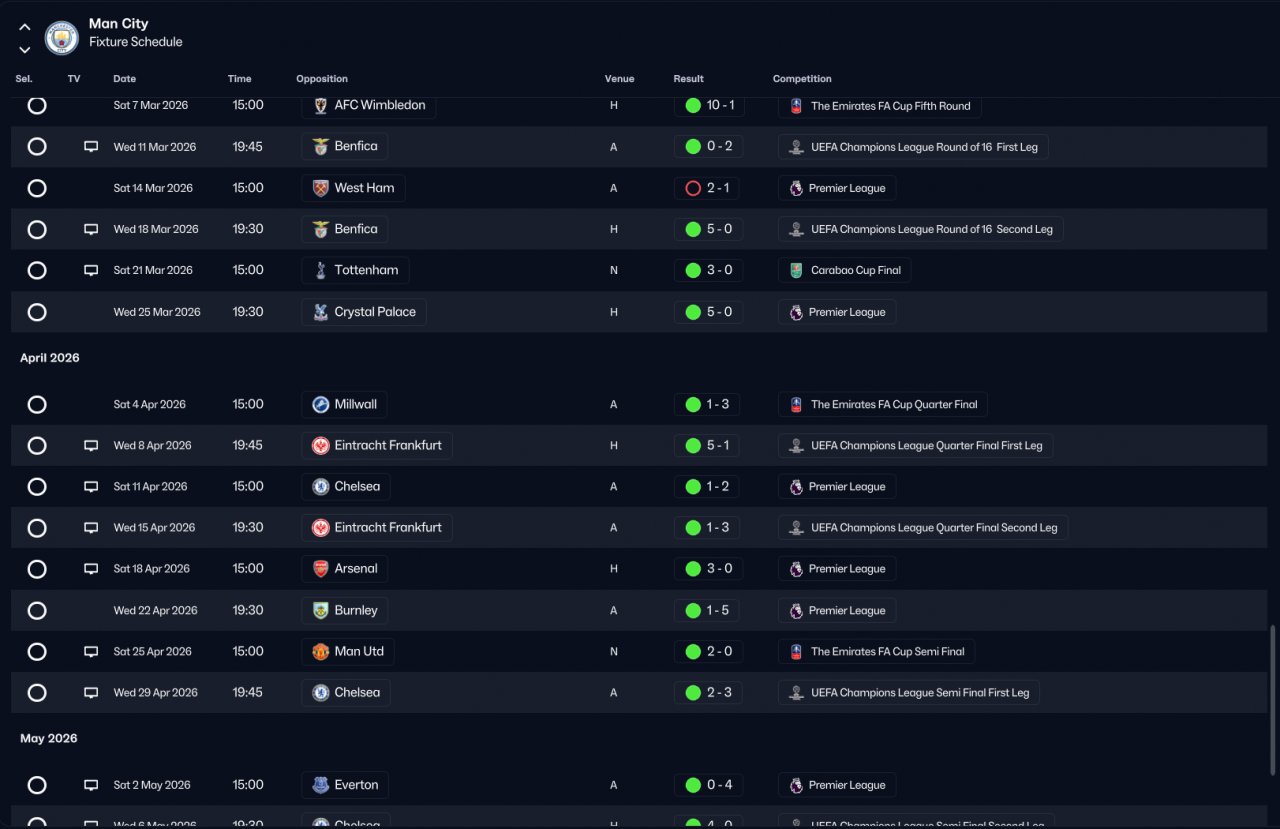The width and height of the screenshot is (1280, 829).
Task: Click Chelsea crest on 29 Apr row
Action: click(x=320, y=693)
